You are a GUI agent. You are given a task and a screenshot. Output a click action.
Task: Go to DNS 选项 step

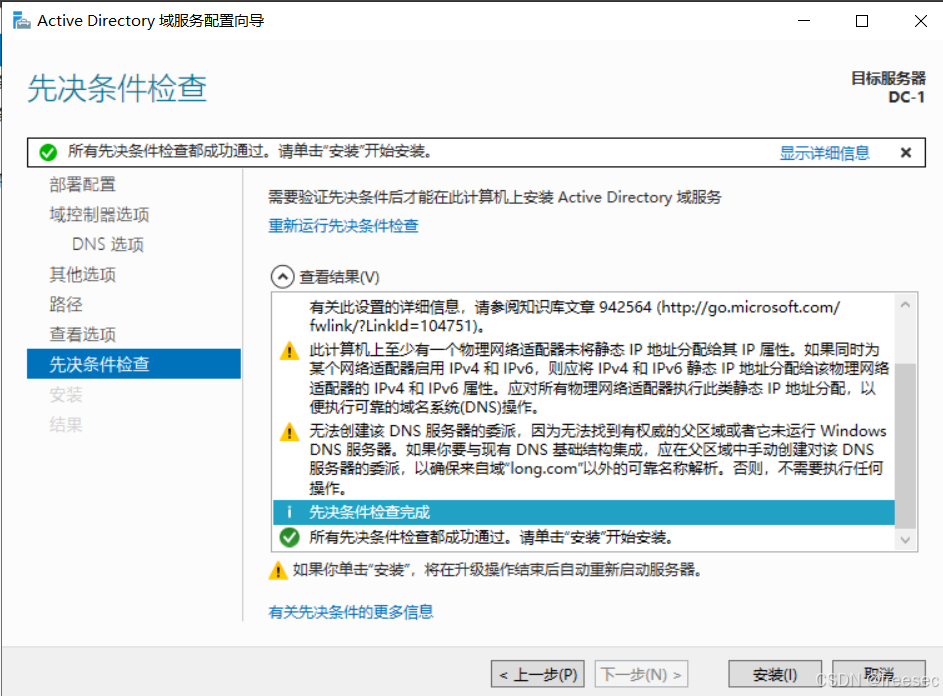[108, 244]
